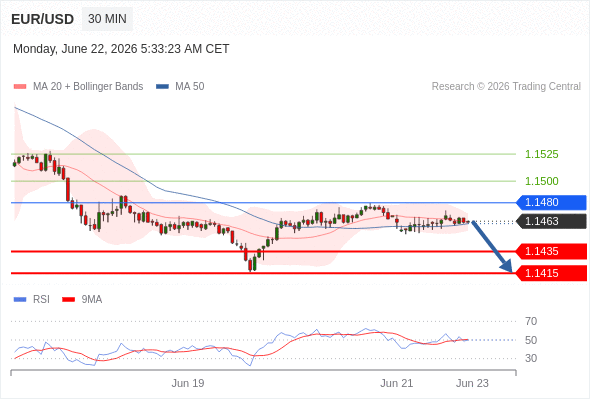
Task: Click the Jun 19 date axis label
Action: click(188, 383)
